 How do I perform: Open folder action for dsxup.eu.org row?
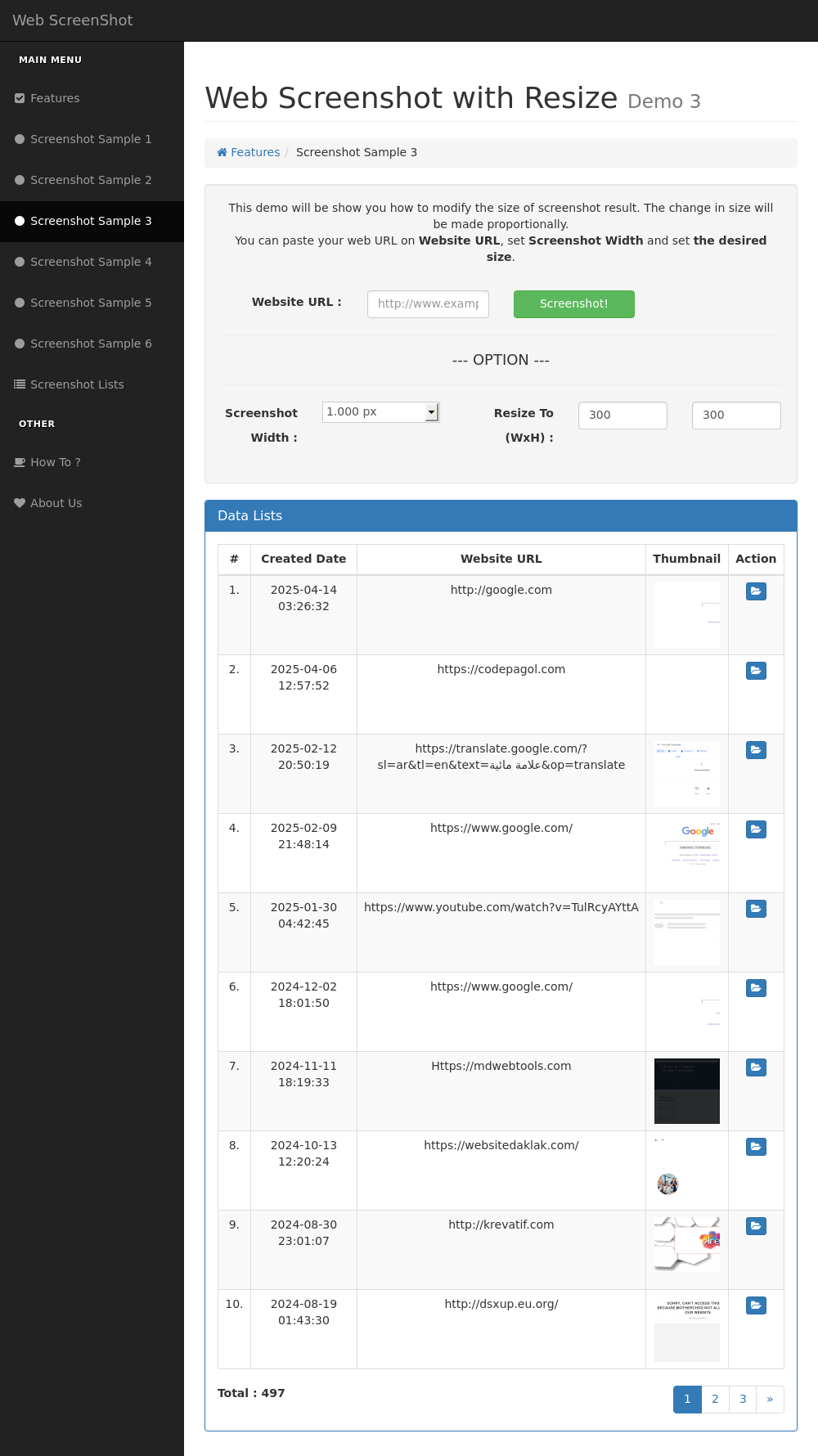point(756,1305)
